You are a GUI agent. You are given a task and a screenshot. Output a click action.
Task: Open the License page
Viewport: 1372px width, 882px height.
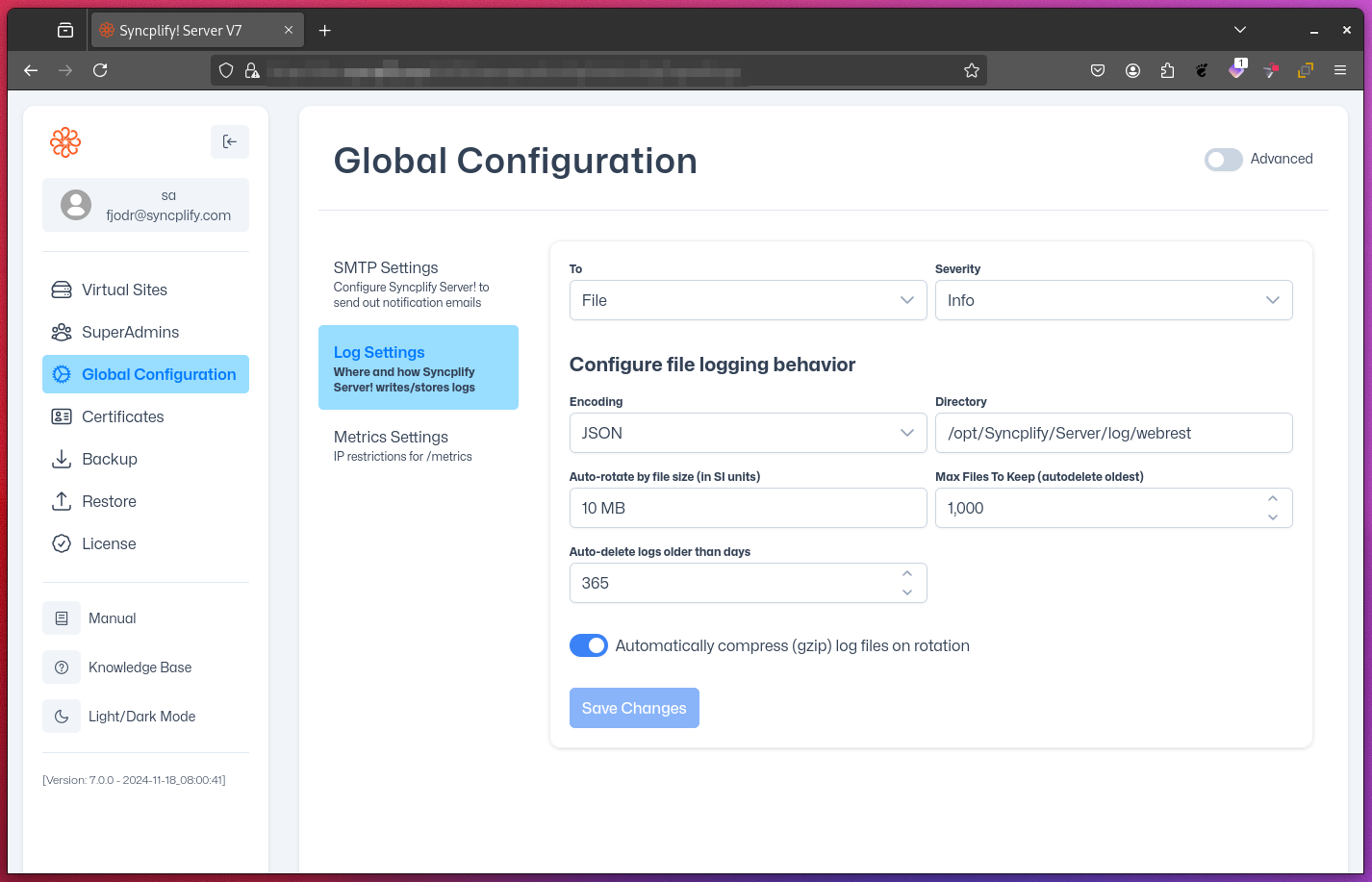point(145,543)
